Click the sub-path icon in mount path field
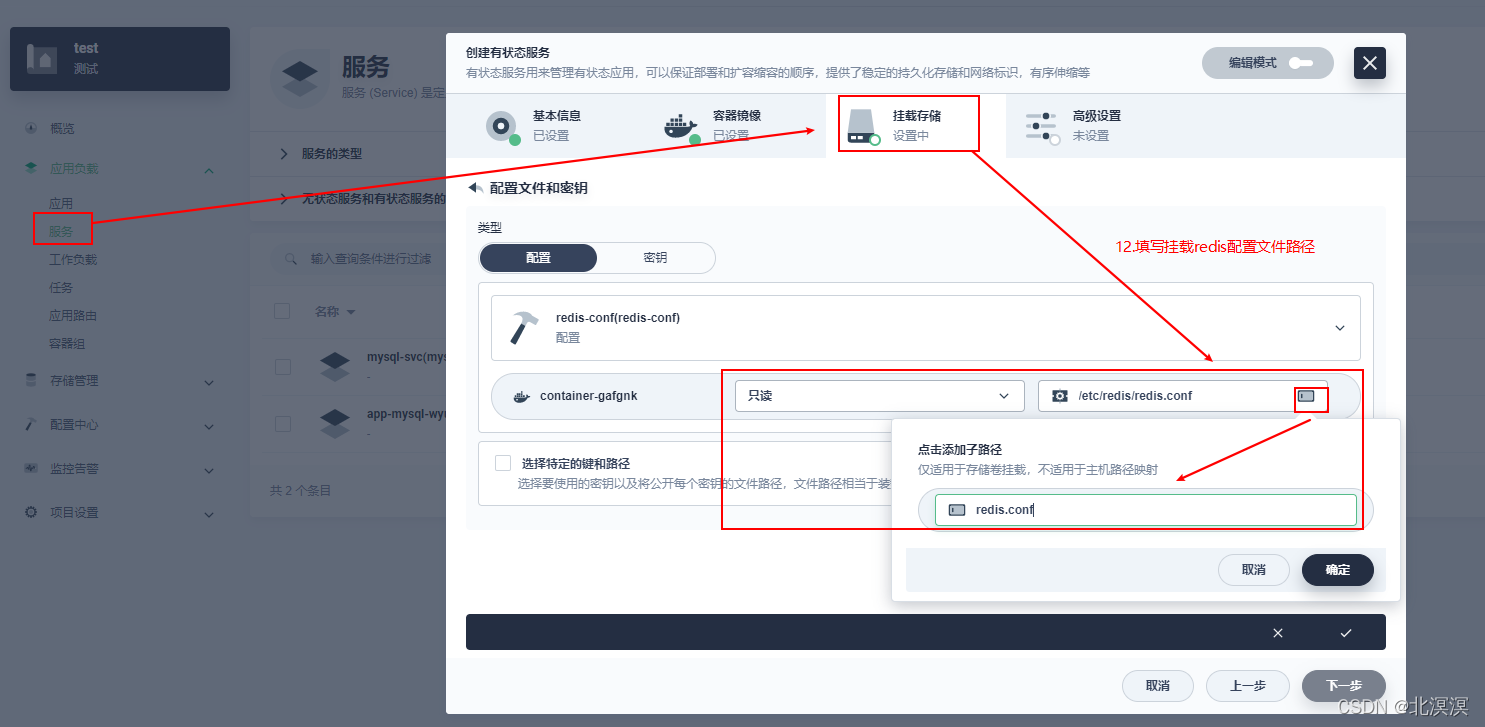1485x727 pixels. click(1306, 396)
